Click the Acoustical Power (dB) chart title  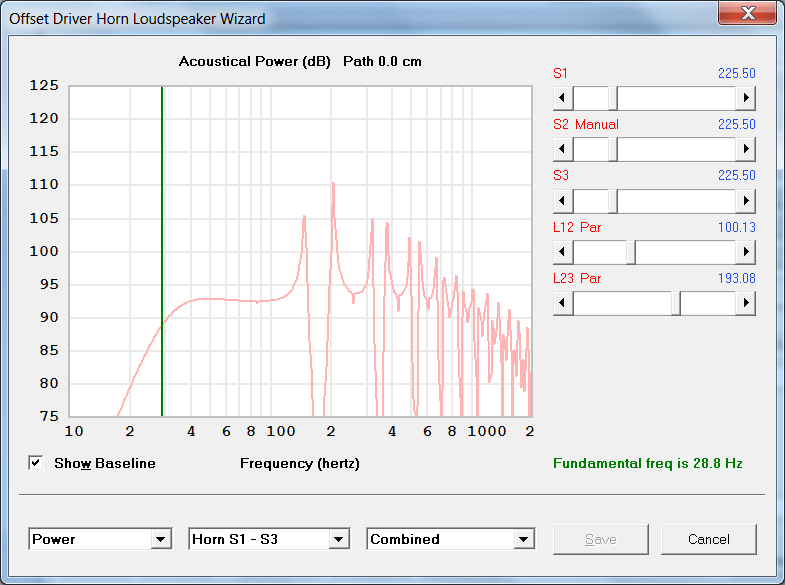point(254,62)
